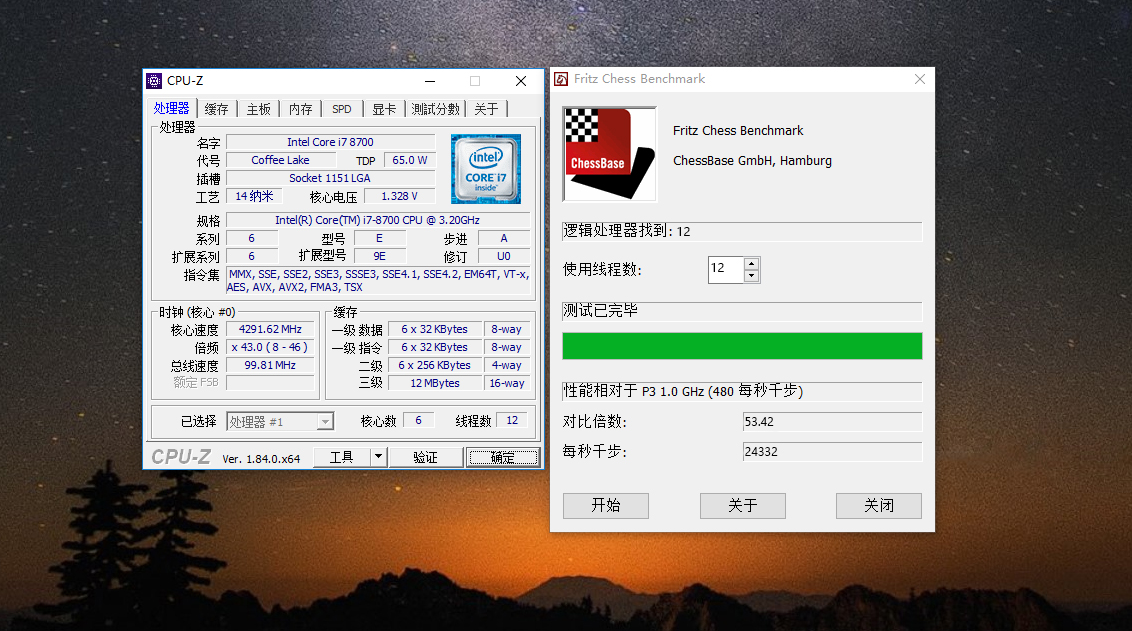Click the L3 16-way associativity value

507,383
